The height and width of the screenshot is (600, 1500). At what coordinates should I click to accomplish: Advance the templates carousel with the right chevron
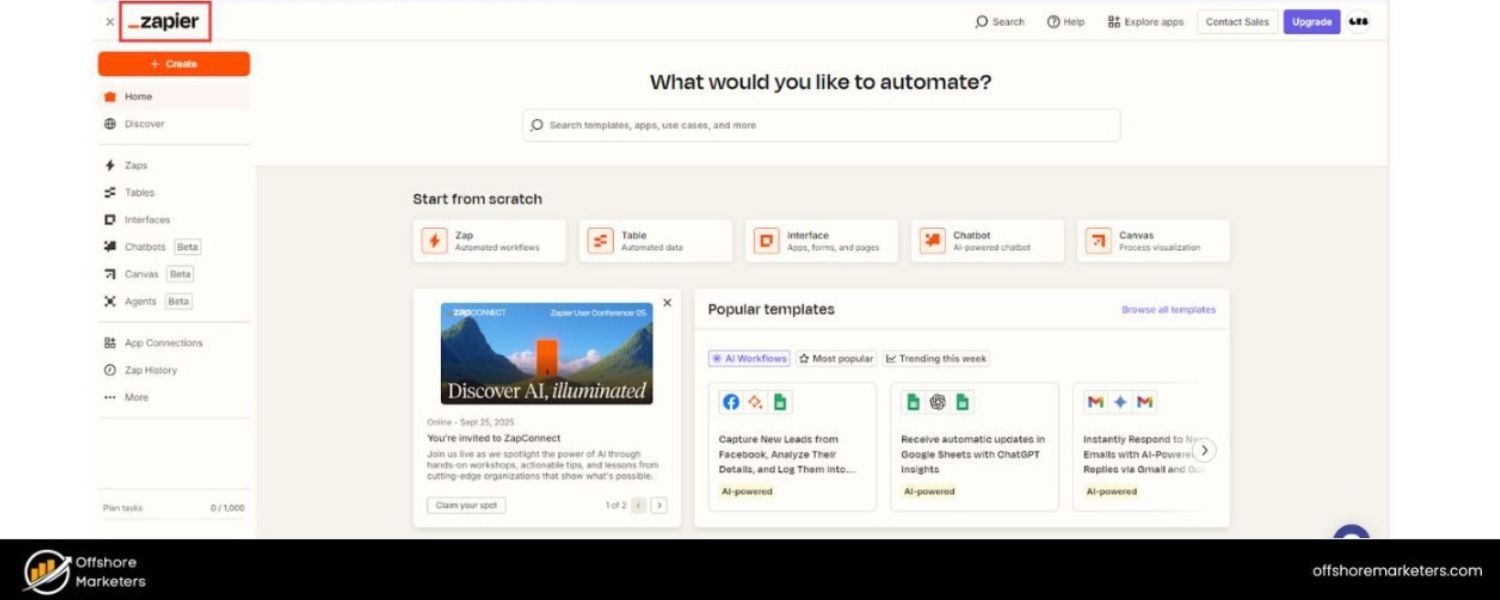(1205, 451)
